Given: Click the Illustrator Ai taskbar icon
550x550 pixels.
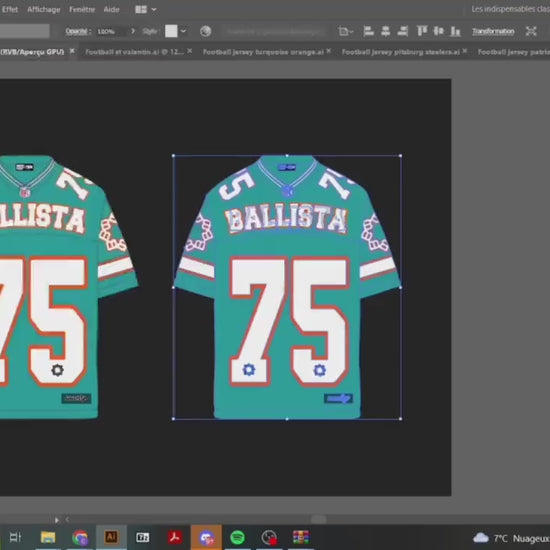Looking at the screenshot, I should click(111, 537).
